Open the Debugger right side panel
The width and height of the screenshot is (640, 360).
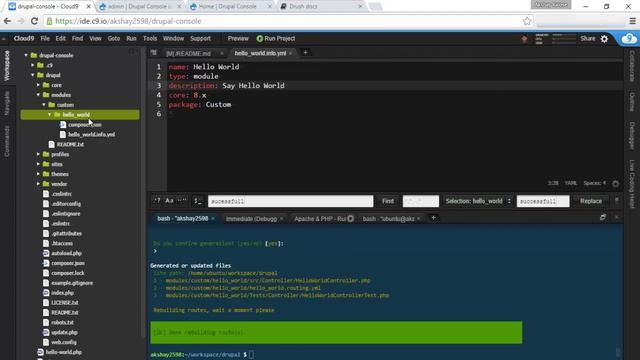click(x=632, y=135)
